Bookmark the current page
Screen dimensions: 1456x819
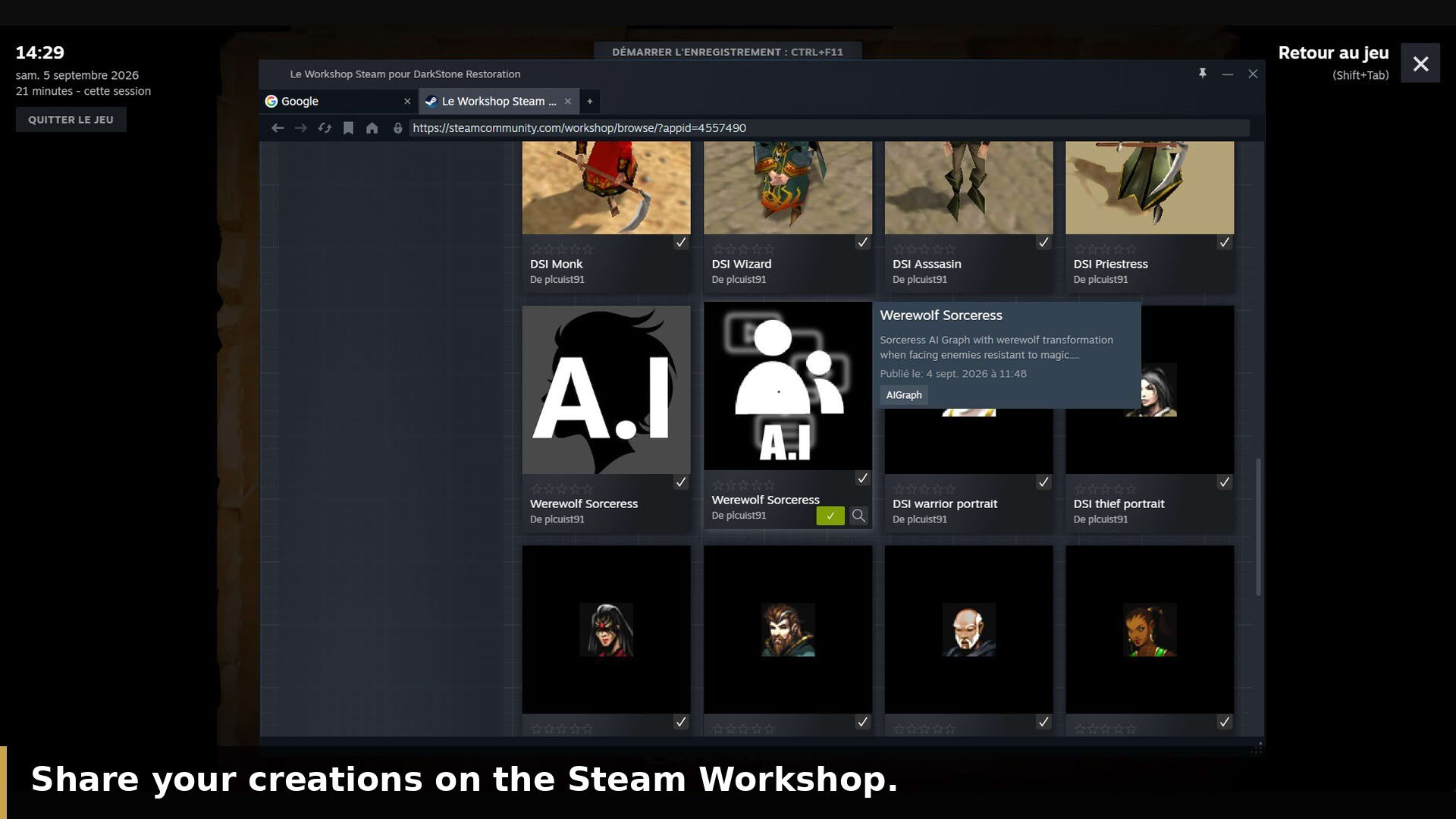pyautogui.click(x=348, y=128)
